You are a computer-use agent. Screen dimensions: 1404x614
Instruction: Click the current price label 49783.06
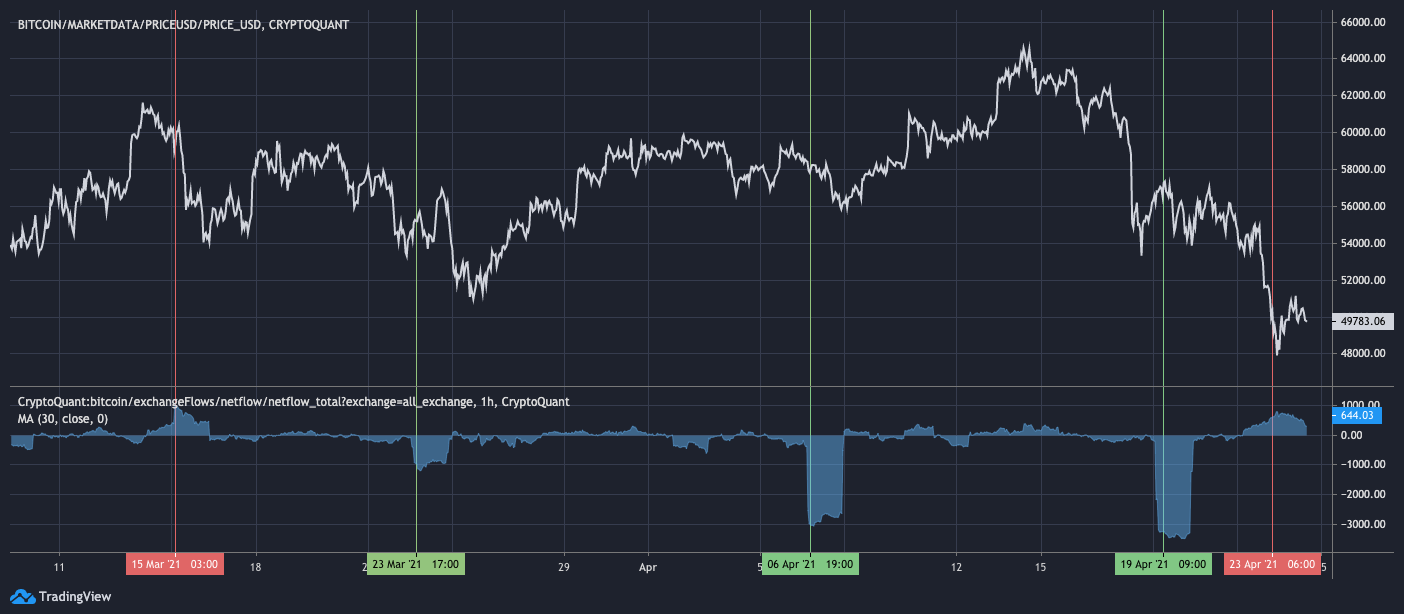[1362, 321]
